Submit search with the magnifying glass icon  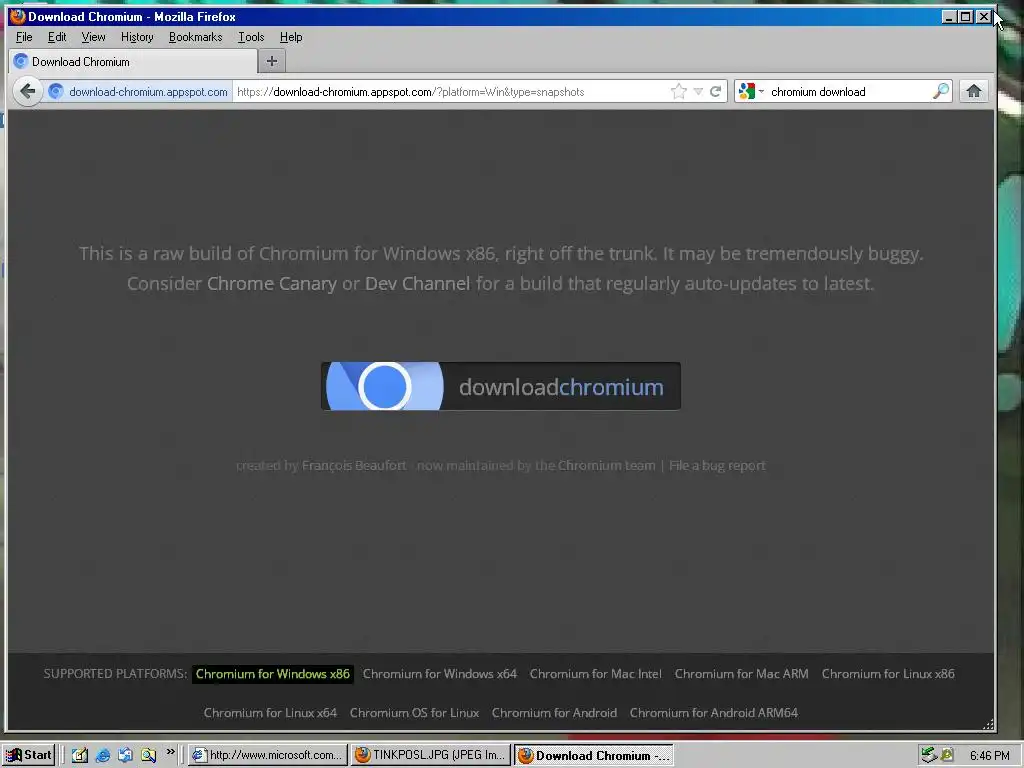(x=940, y=91)
